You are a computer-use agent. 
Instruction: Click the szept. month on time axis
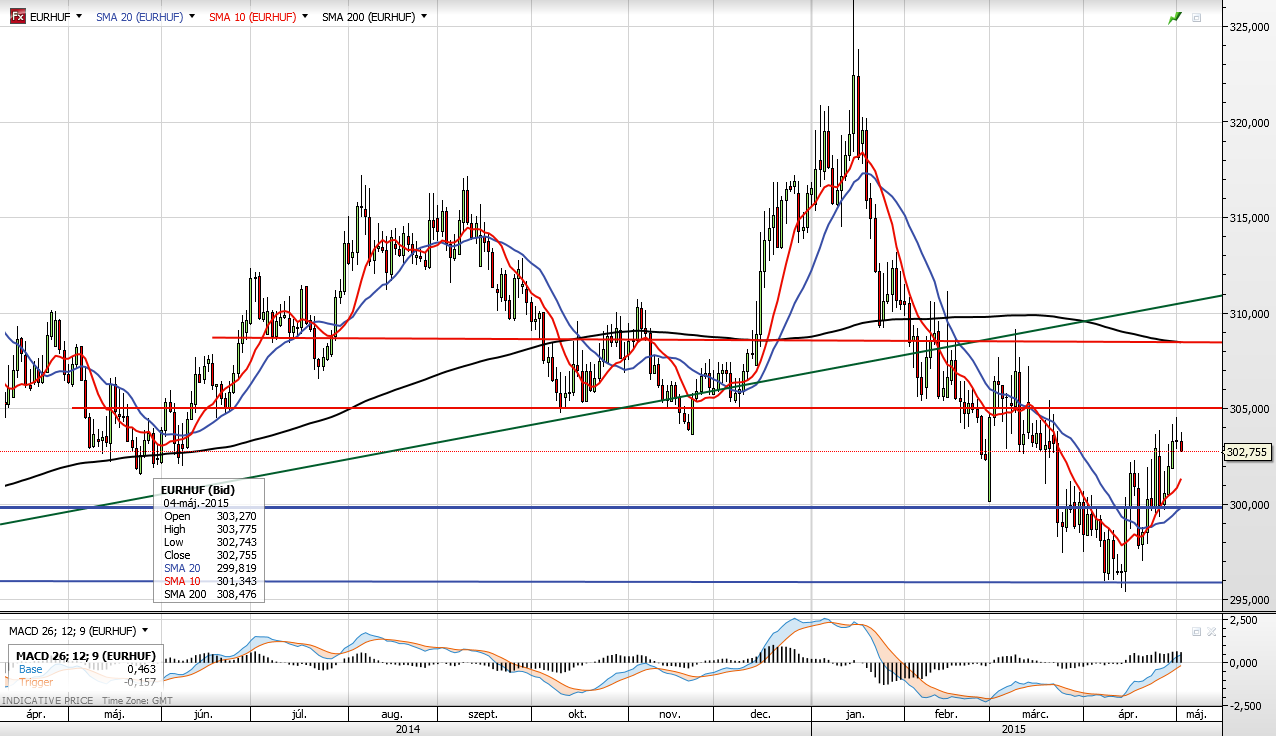click(x=483, y=715)
